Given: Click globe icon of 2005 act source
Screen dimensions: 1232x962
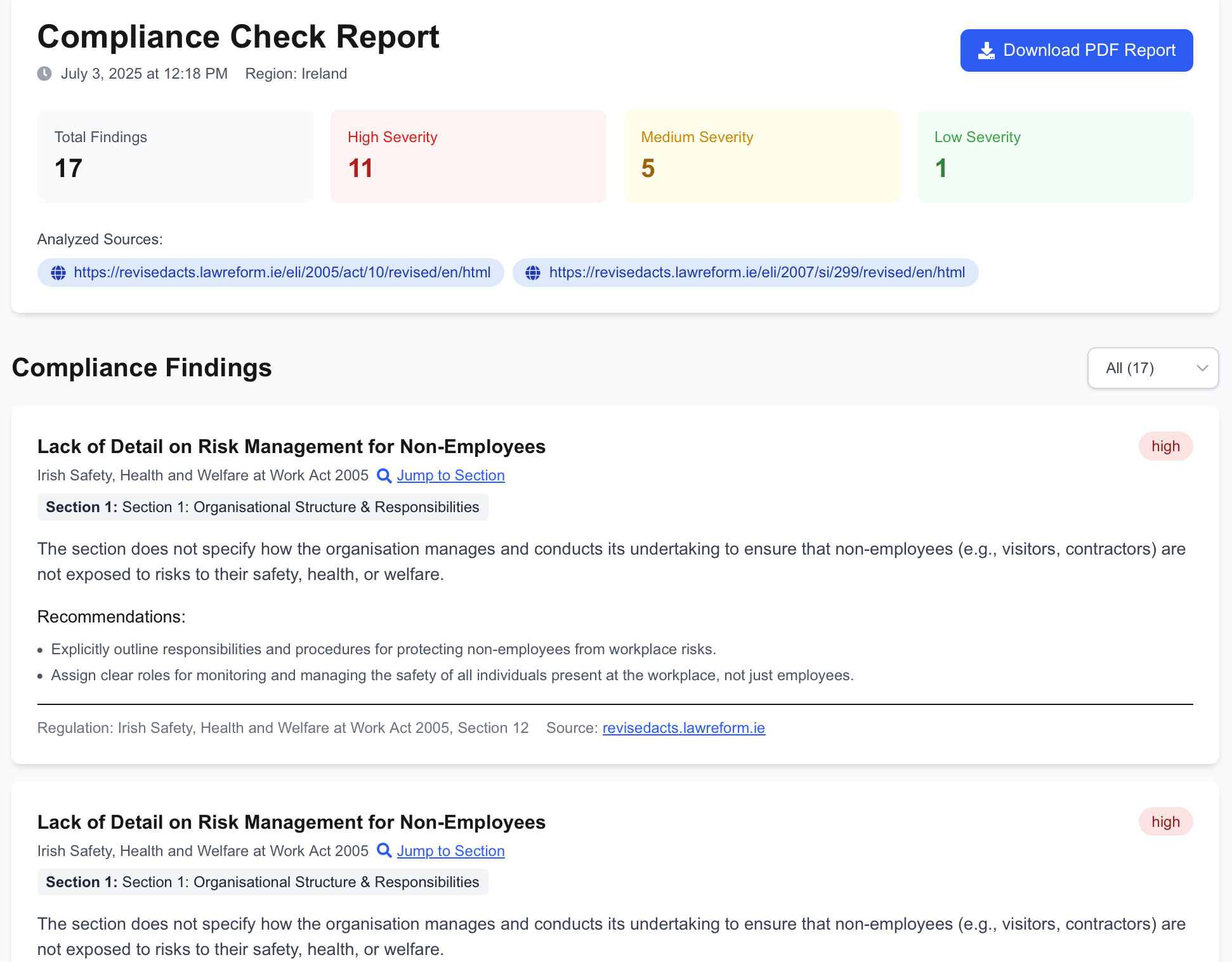Looking at the screenshot, I should pyautogui.click(x=58, y=273).
